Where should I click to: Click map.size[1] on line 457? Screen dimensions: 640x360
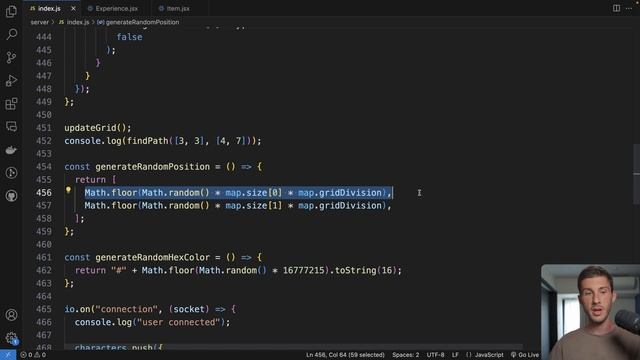(253, 206)
